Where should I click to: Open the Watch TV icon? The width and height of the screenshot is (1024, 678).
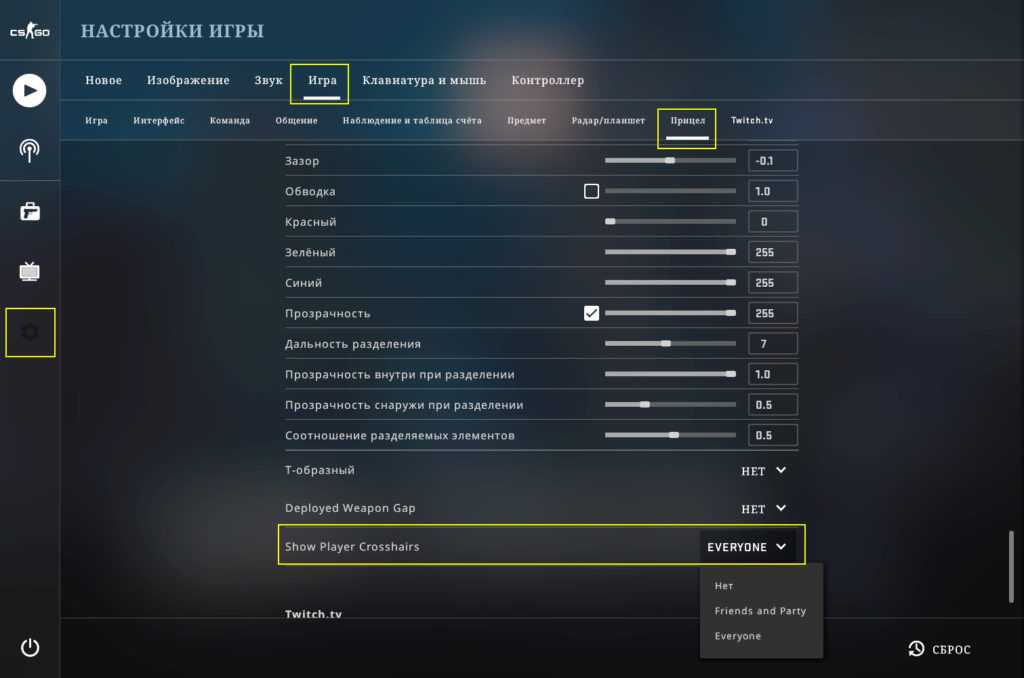click(x=29, y=271)
